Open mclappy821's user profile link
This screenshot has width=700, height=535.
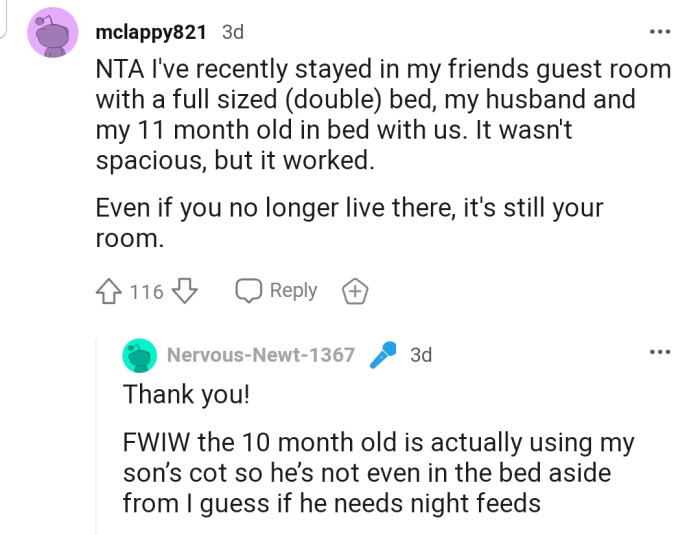(151, 32)
